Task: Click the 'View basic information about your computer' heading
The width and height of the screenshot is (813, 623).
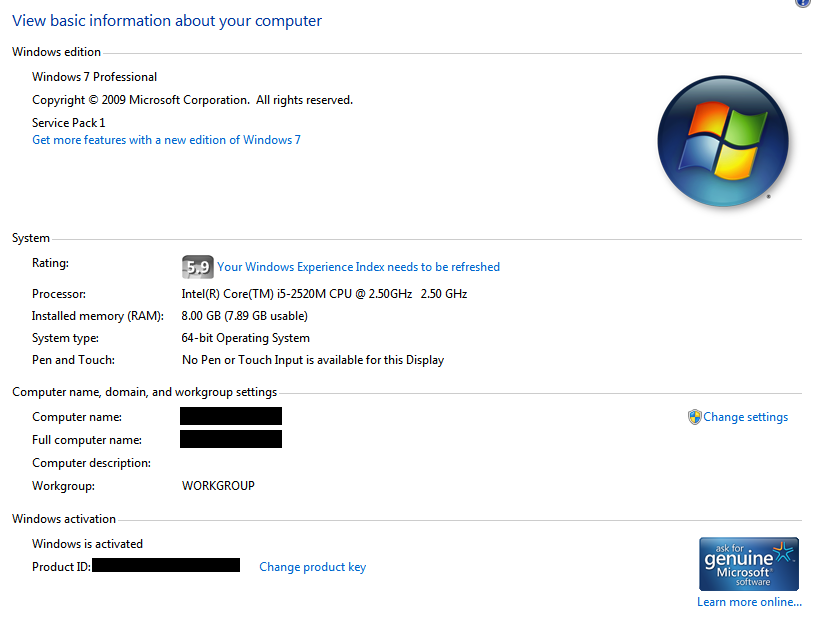Action: 167,21
